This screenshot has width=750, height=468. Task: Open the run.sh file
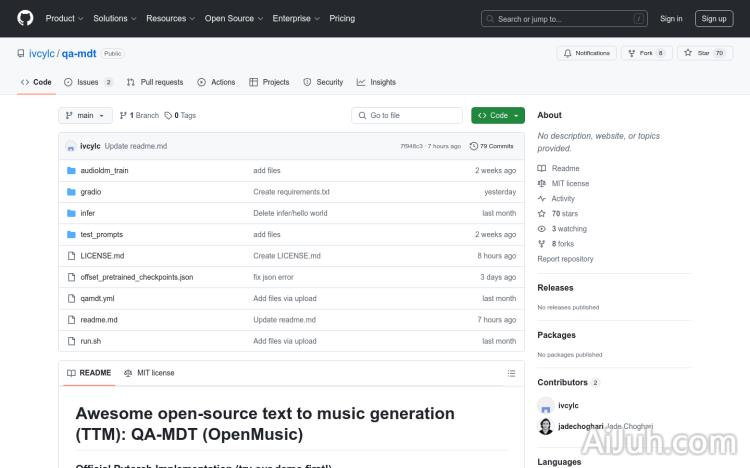(x=91, y=341)
